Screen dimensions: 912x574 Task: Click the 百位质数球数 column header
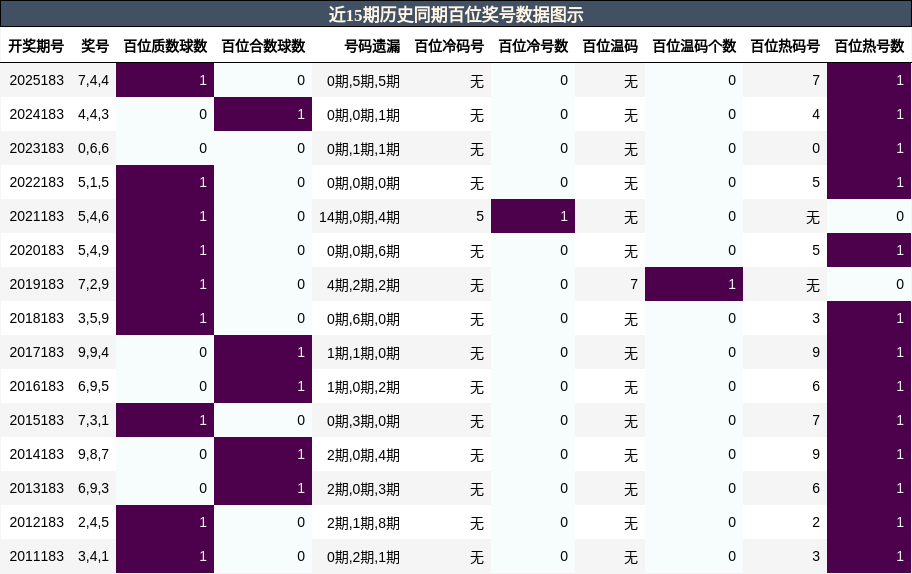pos(165,46)
